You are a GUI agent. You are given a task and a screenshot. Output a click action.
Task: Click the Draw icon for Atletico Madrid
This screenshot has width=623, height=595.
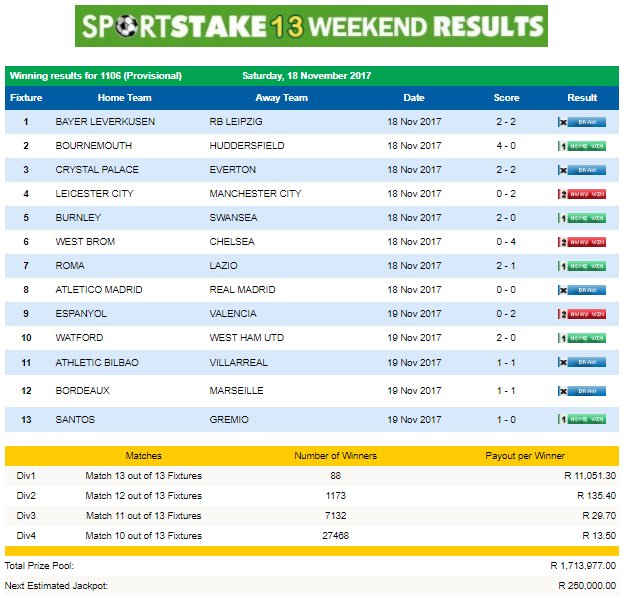click(x=582, y=290)
